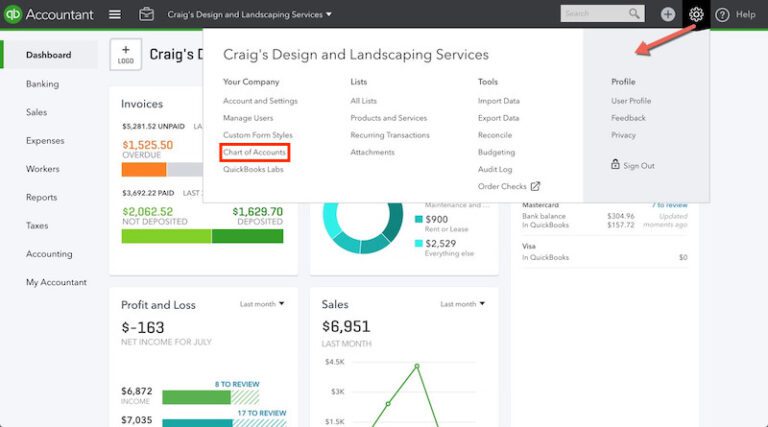Click 17 TO REVIEW expenses link
The height and width of the screenshot is (427, 768).
tap(262, 413)
